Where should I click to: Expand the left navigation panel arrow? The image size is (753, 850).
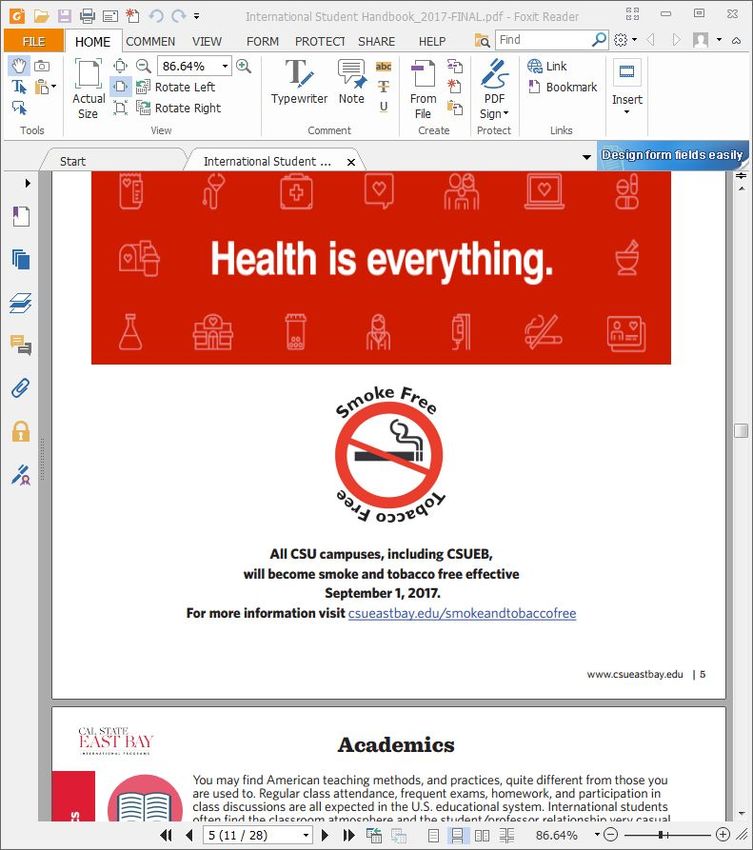[27, 183]
